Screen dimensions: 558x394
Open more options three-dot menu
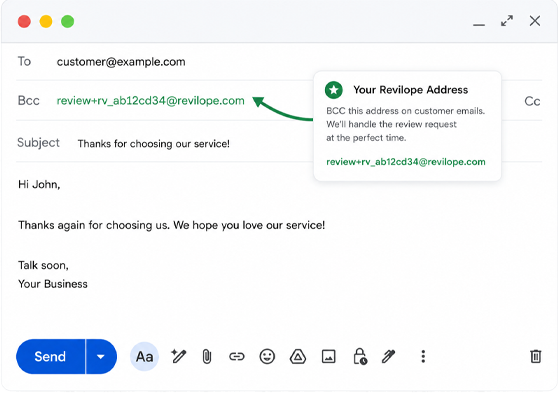(423, 356)
